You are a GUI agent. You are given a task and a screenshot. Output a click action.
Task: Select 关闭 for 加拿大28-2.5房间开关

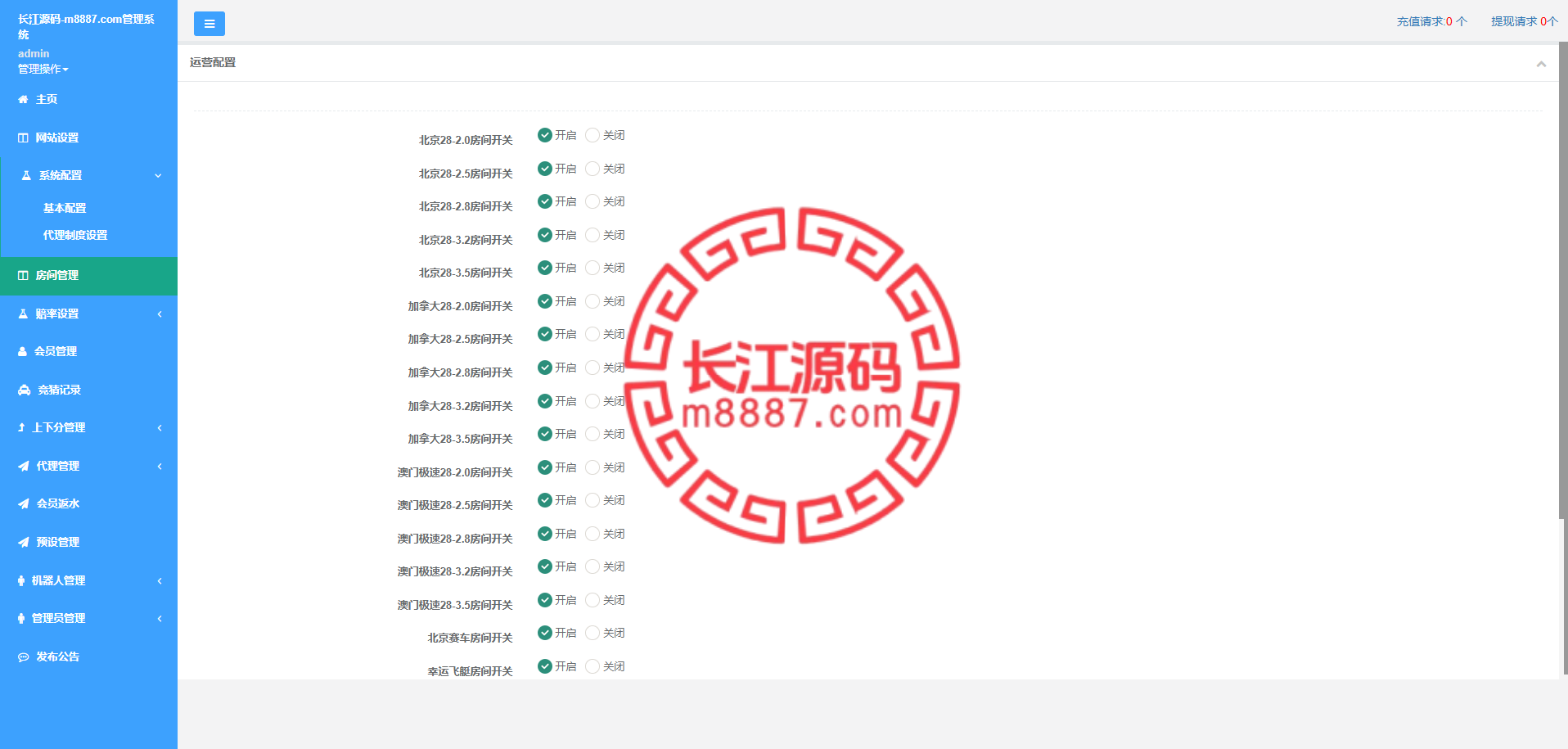coord(593,334)
